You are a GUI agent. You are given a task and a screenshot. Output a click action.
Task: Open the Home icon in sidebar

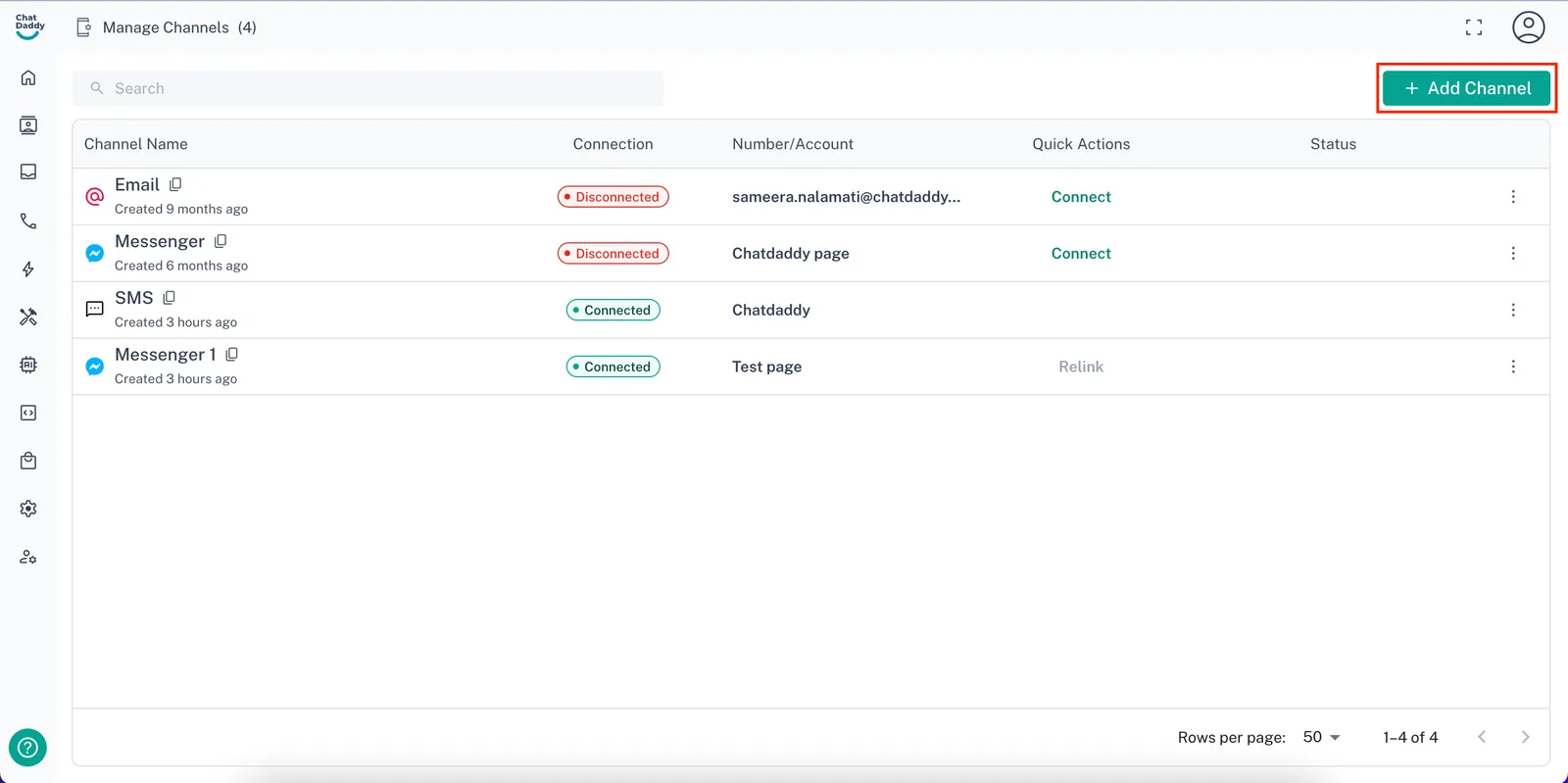click(28, 77)
